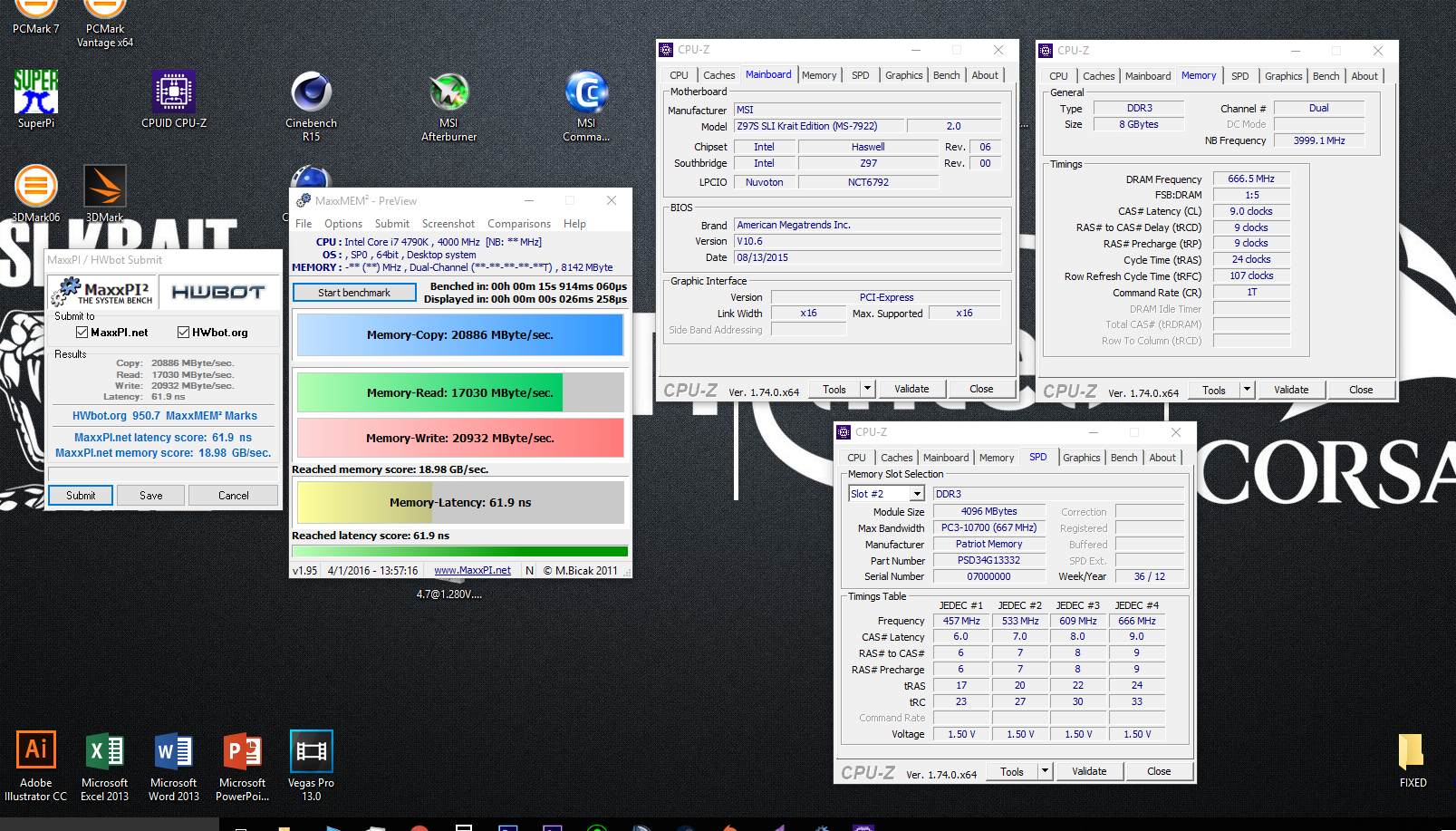Click the empty text field above Submit button
The height and width of the screenshot is (831, 1456).
click(x=163, y=474)
